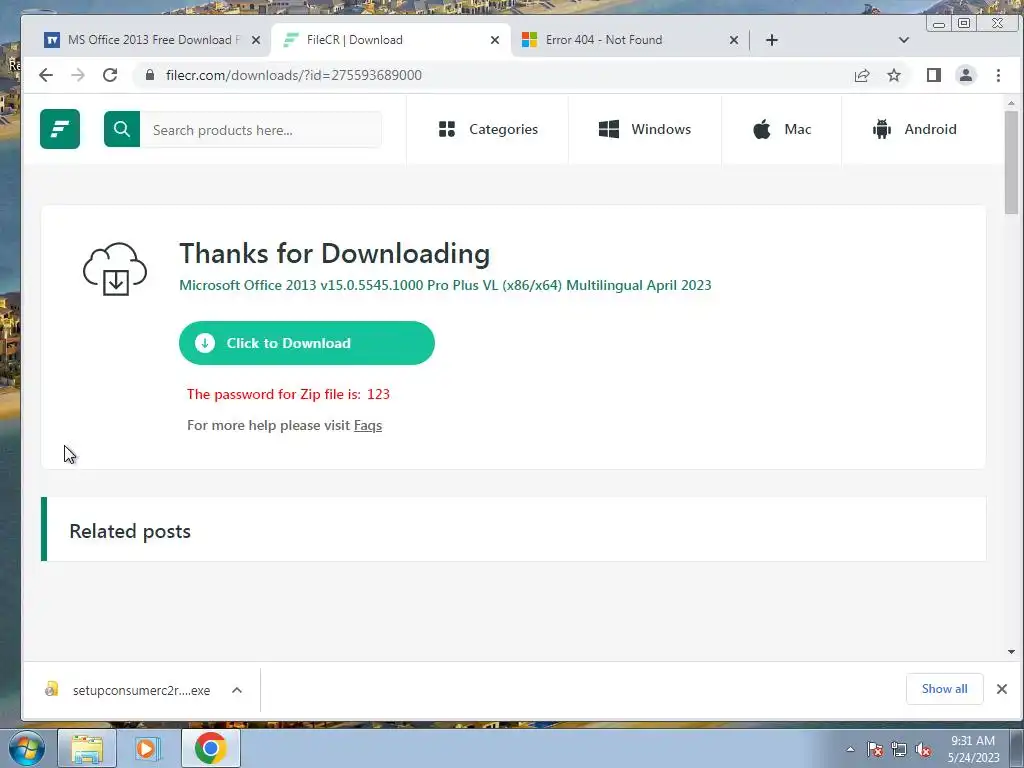Close the MS Office 2013 Free Download tab
The width and height of the screenshot is (1024, 768).
256,40
